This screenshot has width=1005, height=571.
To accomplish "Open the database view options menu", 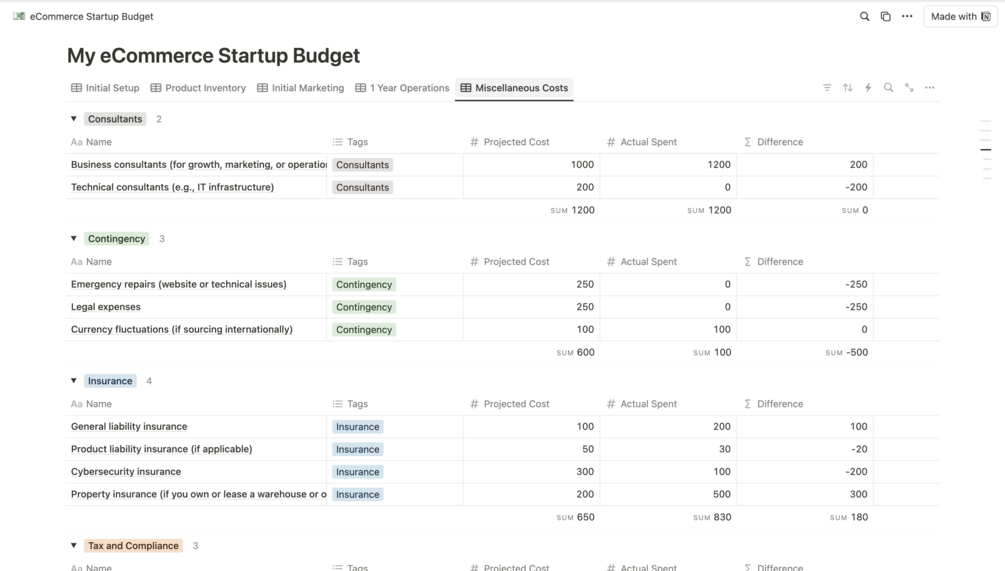I will [930, 88].
